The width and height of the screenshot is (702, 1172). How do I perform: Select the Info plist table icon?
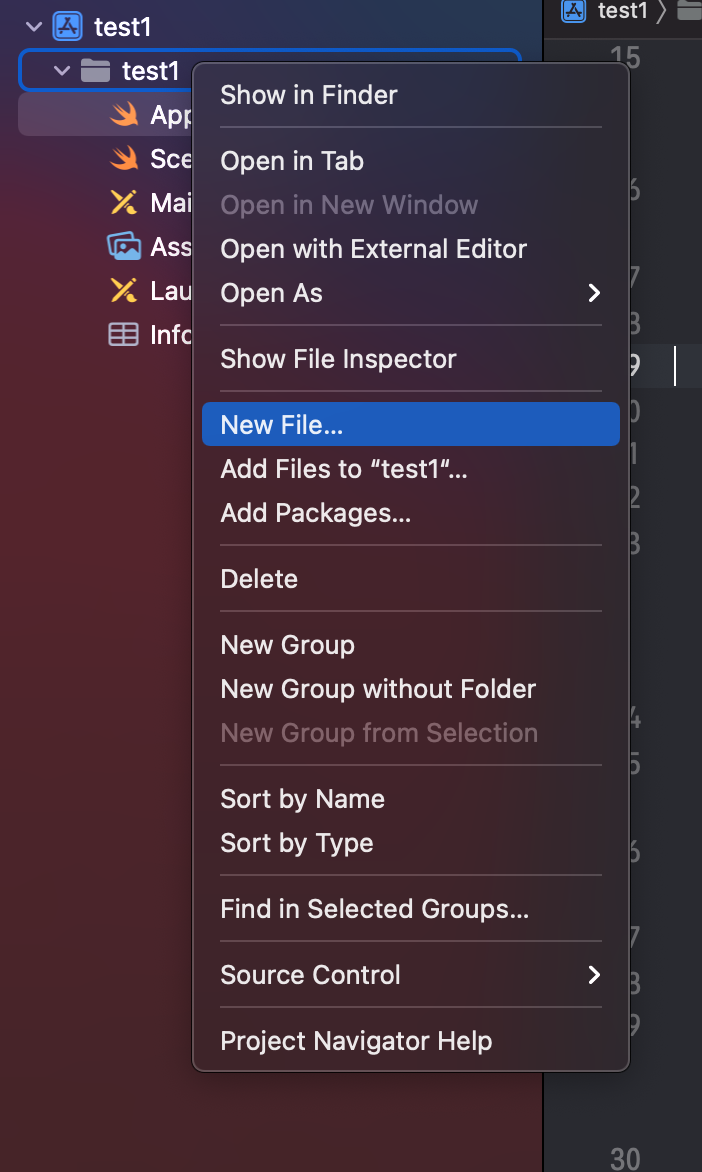click(x=123, y=335)
